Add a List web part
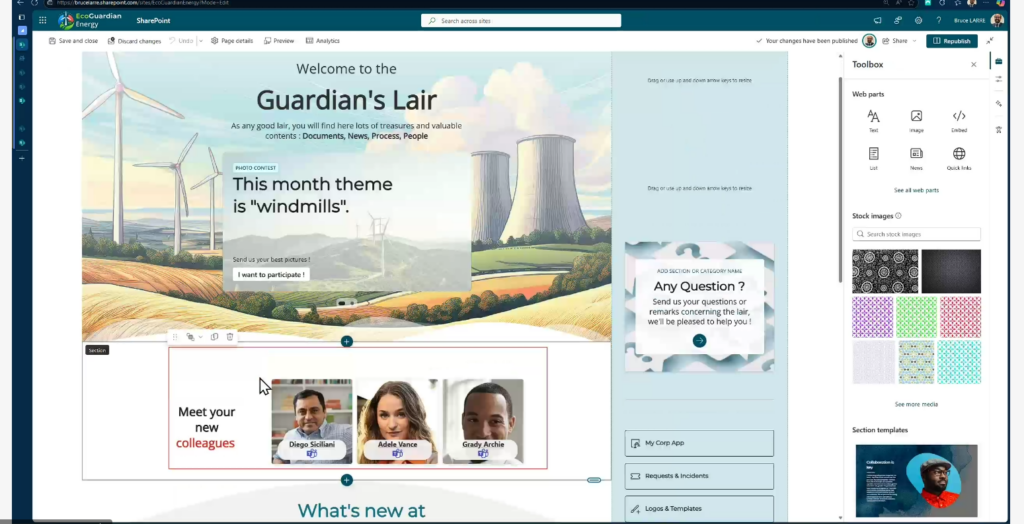1024x524 pixels. (x=873, y=159)
